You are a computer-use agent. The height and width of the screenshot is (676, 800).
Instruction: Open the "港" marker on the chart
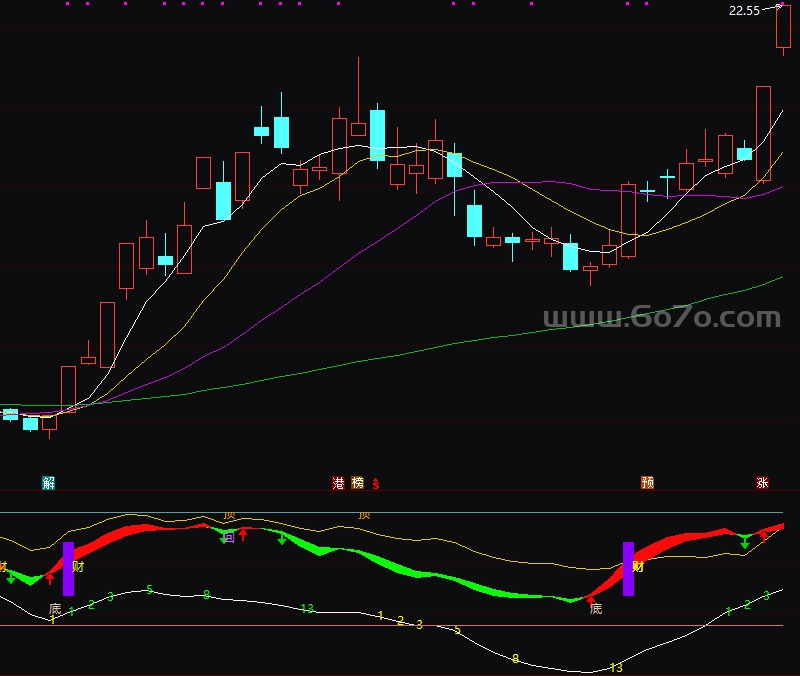click(338, 483)
